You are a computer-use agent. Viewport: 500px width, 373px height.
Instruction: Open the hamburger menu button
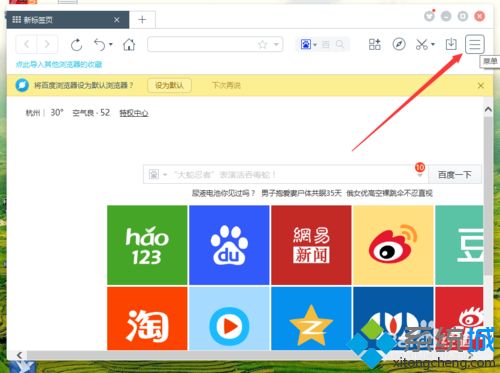click(475, 44)
